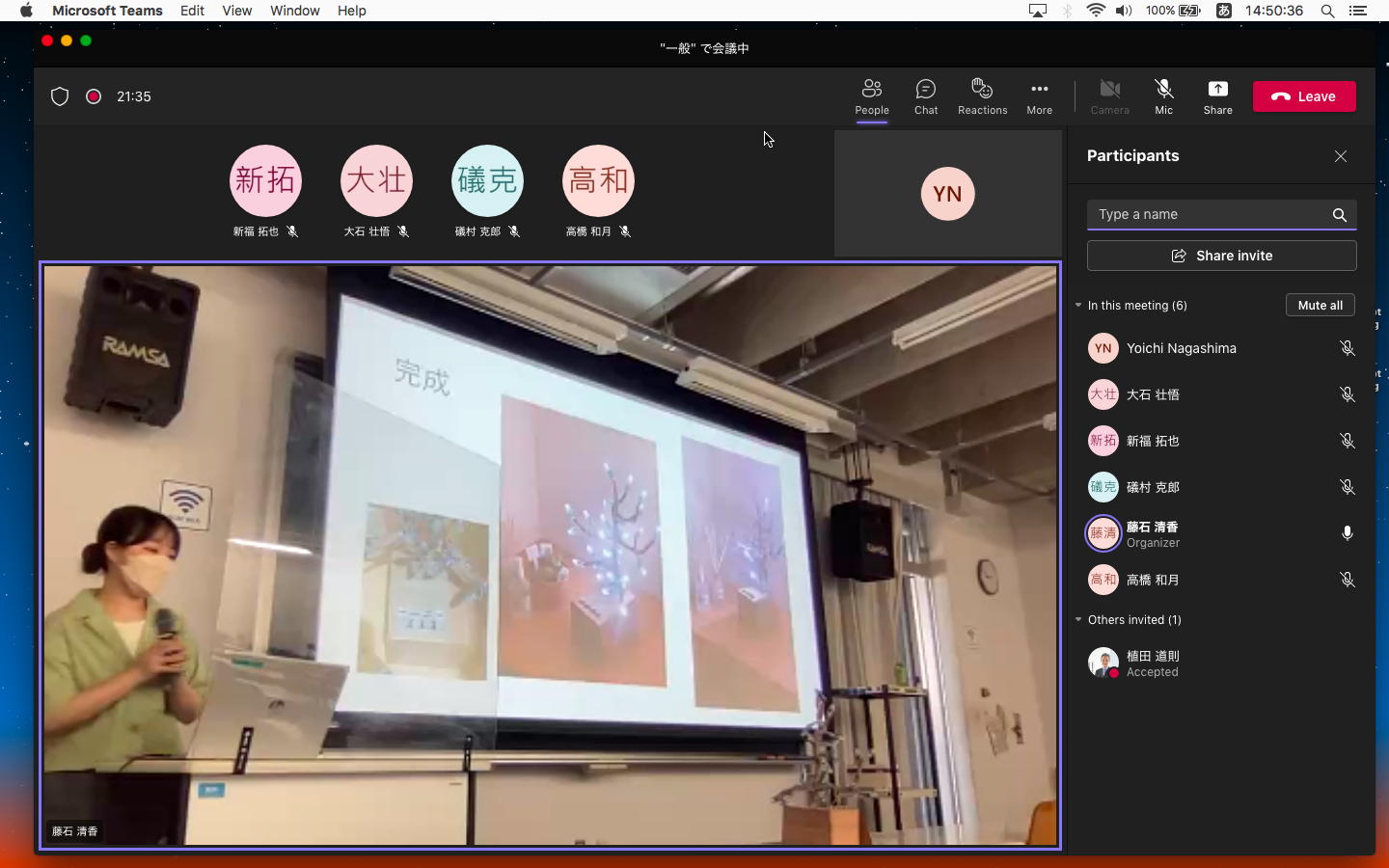Open the Window menu
The image size is (1389, 868).
point(294,11)
